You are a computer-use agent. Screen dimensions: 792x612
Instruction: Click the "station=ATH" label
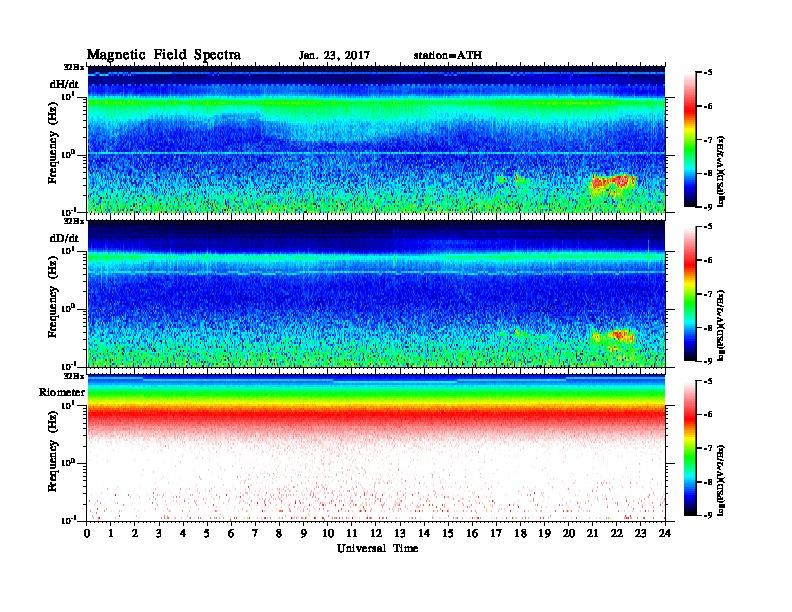(x=448, y=55)
